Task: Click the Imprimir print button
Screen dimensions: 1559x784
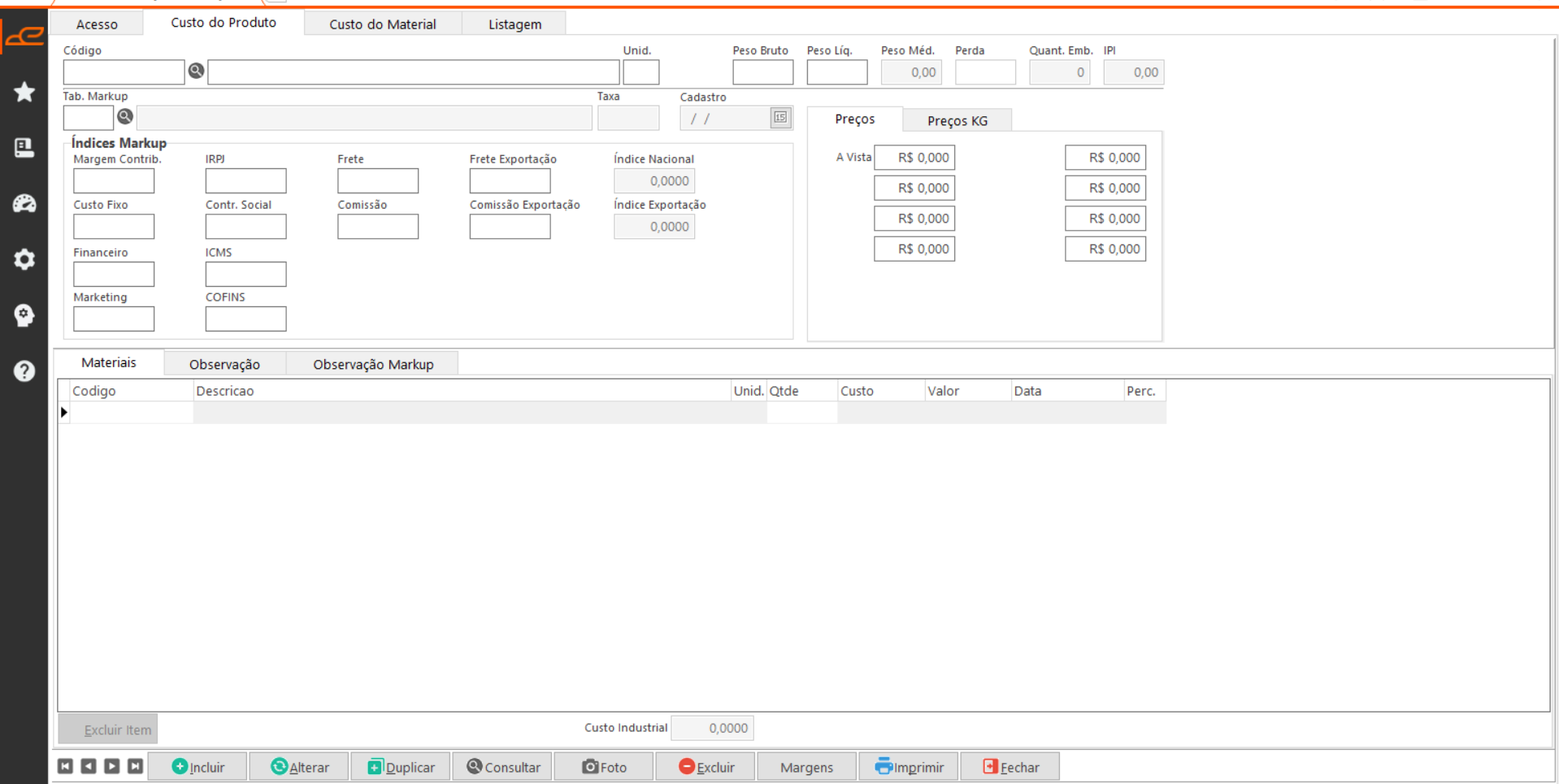Action: pos(909,767)
